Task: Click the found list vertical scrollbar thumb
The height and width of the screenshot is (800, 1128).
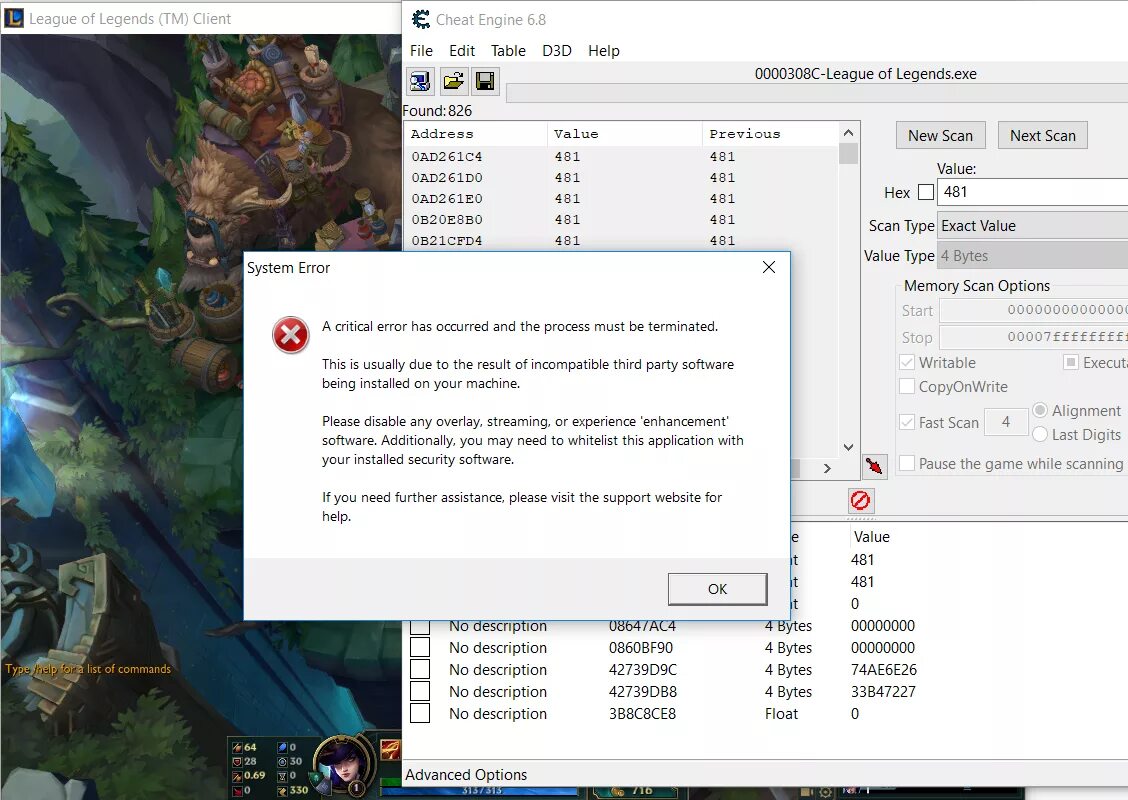Action: [848, 154]
